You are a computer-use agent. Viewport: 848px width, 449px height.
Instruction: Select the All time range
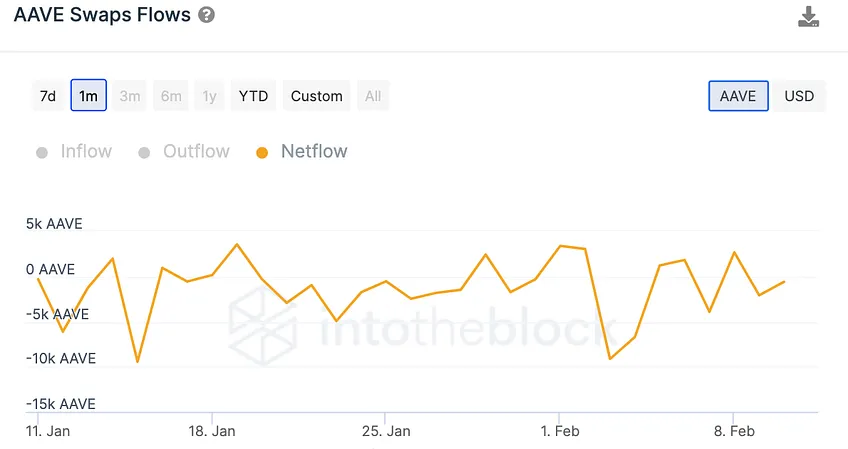[x=373, y=96]
